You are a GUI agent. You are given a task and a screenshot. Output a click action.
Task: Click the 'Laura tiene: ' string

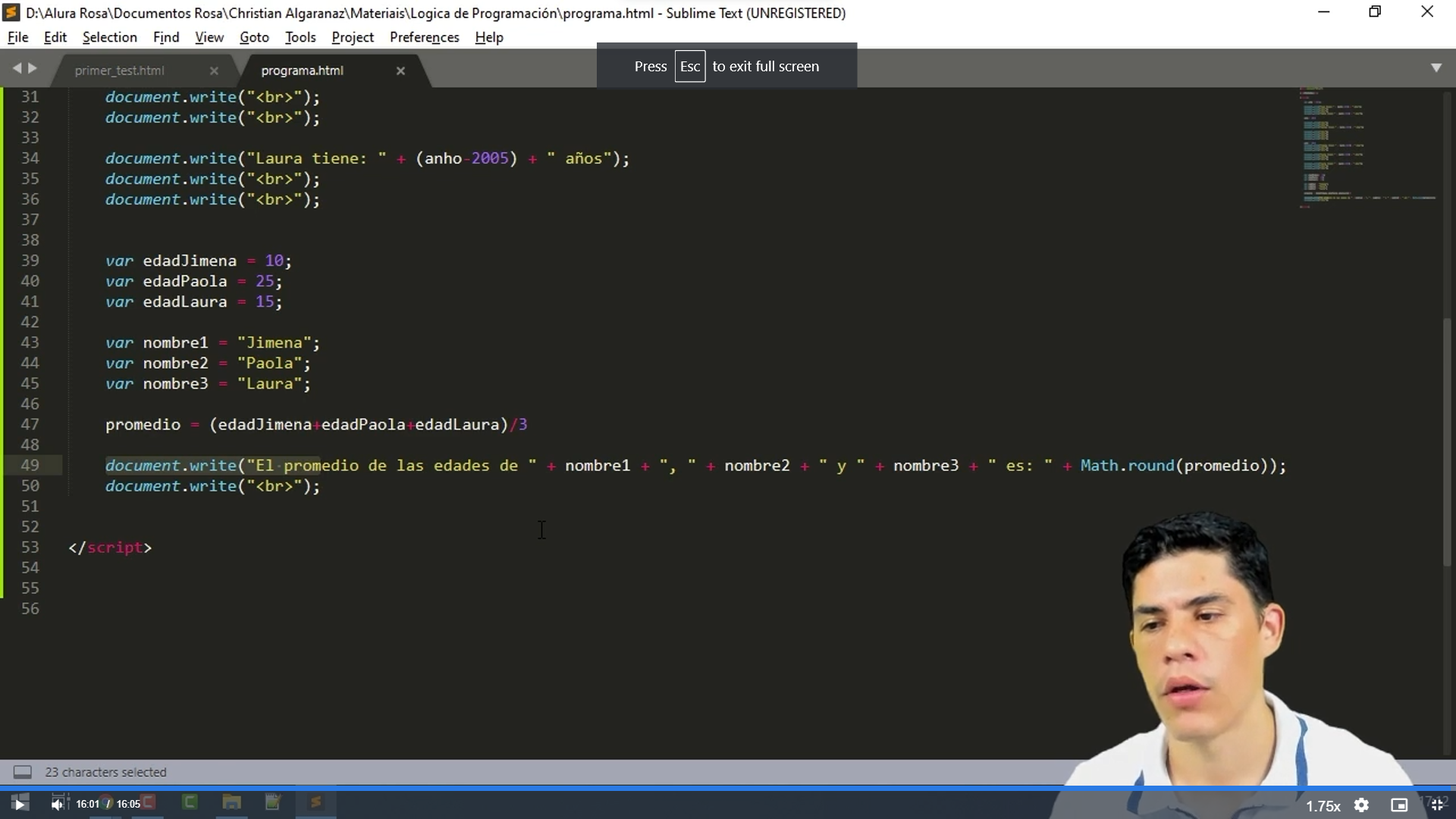(316, 158)
